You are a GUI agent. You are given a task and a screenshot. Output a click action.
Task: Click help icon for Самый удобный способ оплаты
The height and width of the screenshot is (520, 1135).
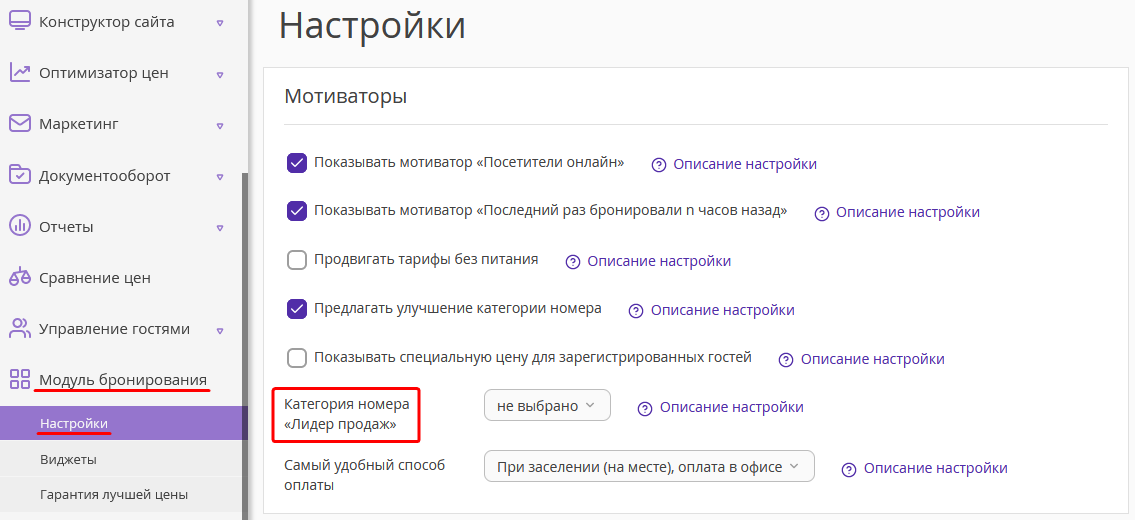[849, 469]
